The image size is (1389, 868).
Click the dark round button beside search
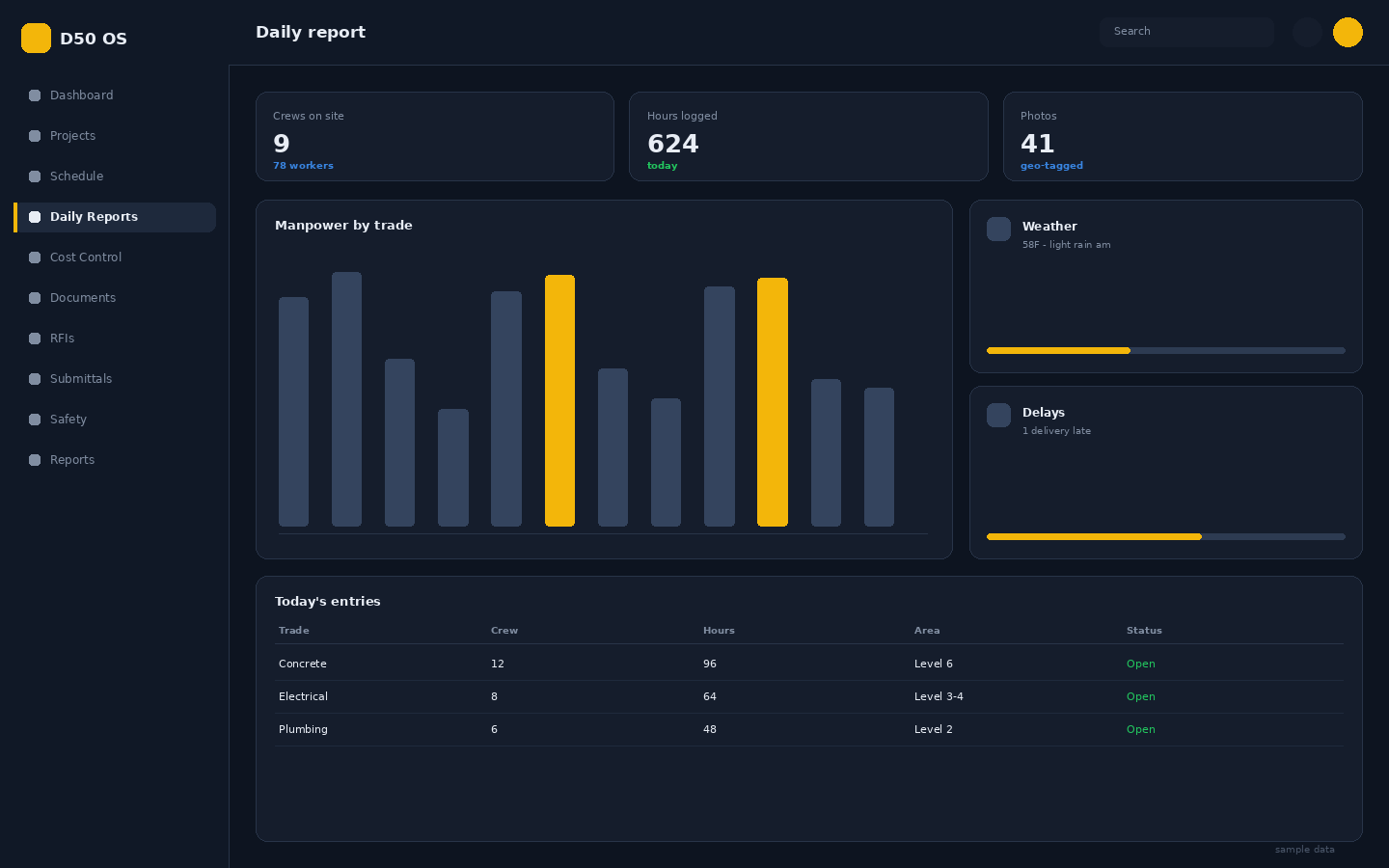click(1307, 32)
